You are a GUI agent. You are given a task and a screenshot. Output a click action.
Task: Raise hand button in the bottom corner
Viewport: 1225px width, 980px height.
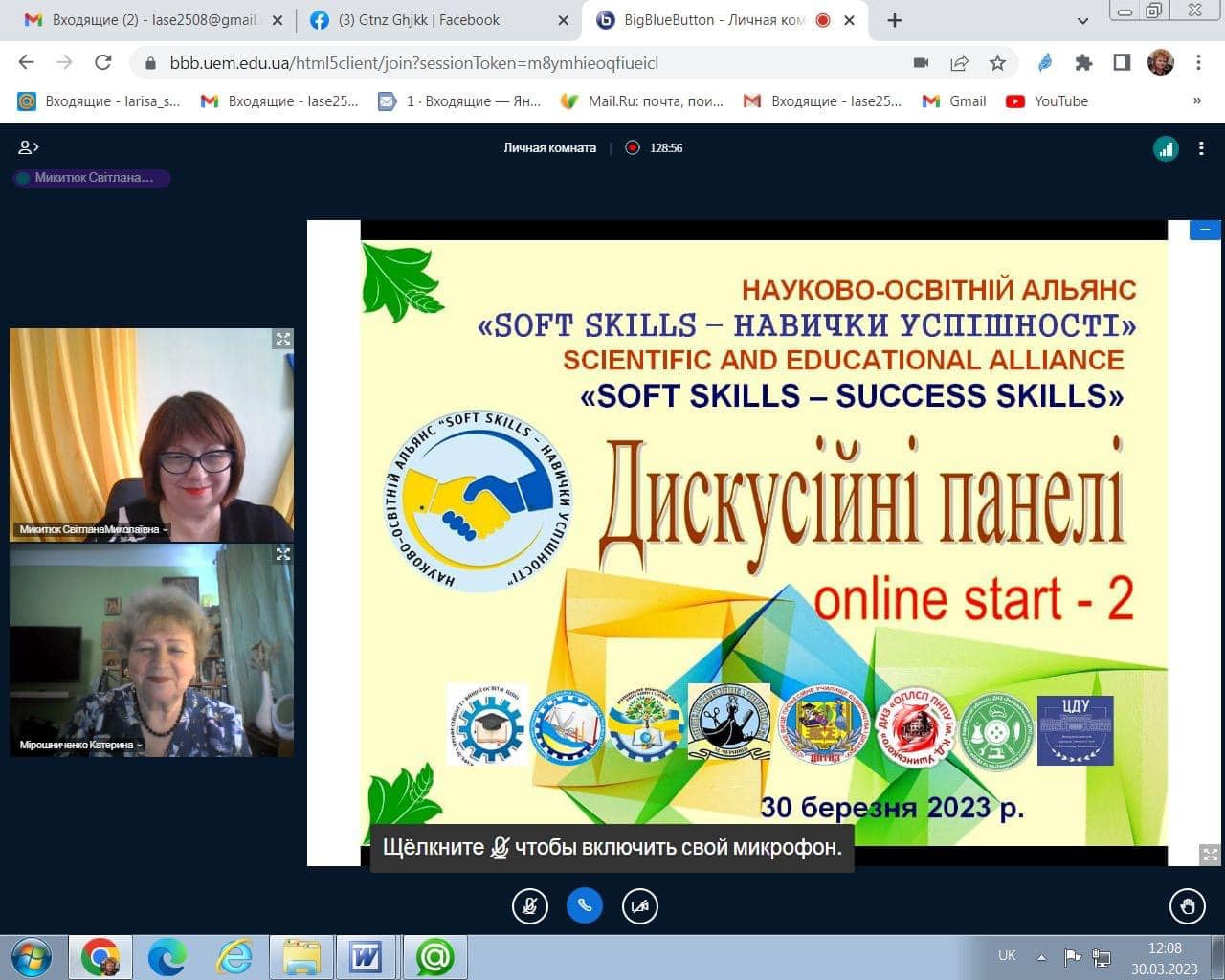click(x=1188, y=906)
